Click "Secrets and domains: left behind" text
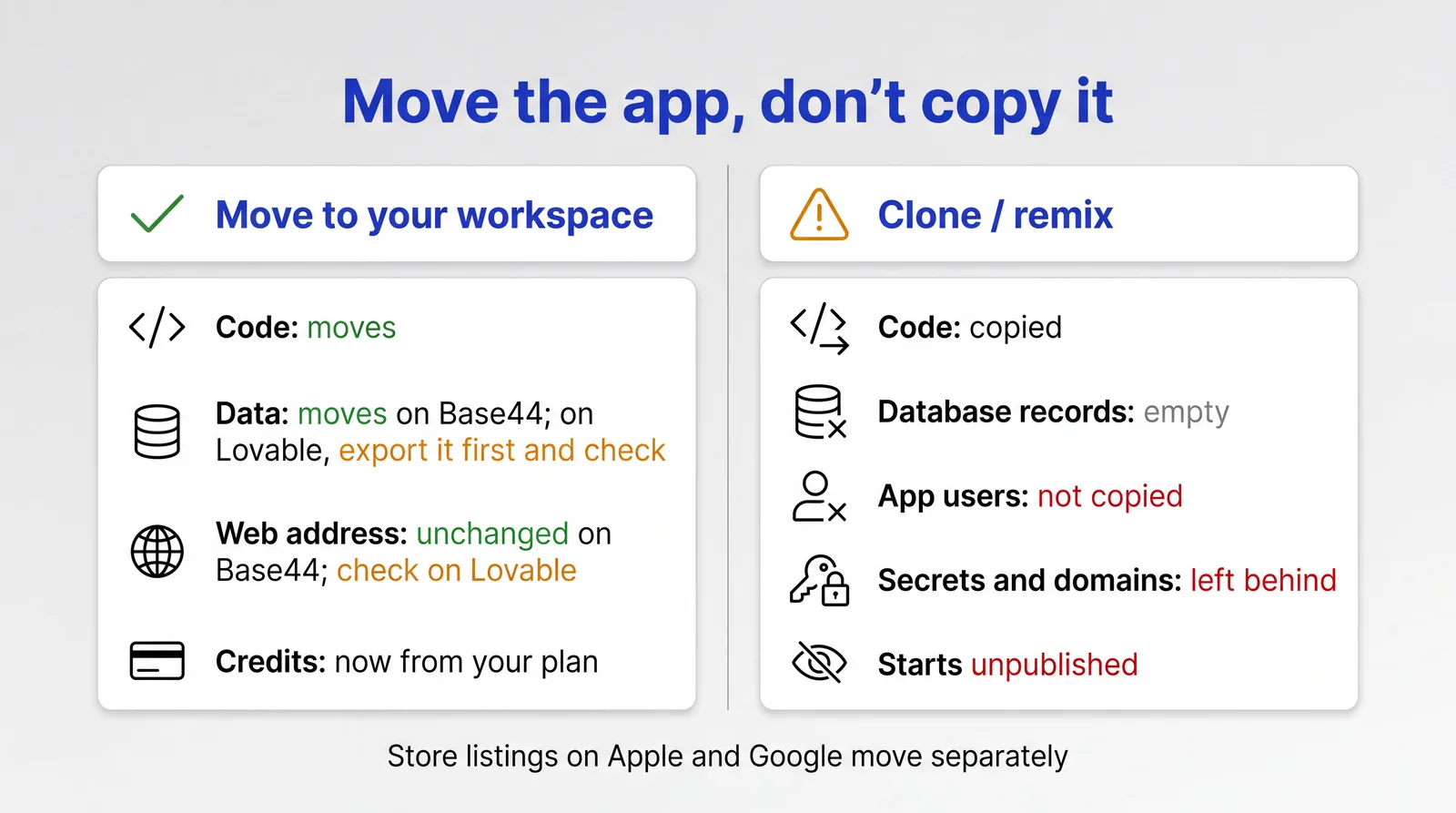 [1107, 581]
